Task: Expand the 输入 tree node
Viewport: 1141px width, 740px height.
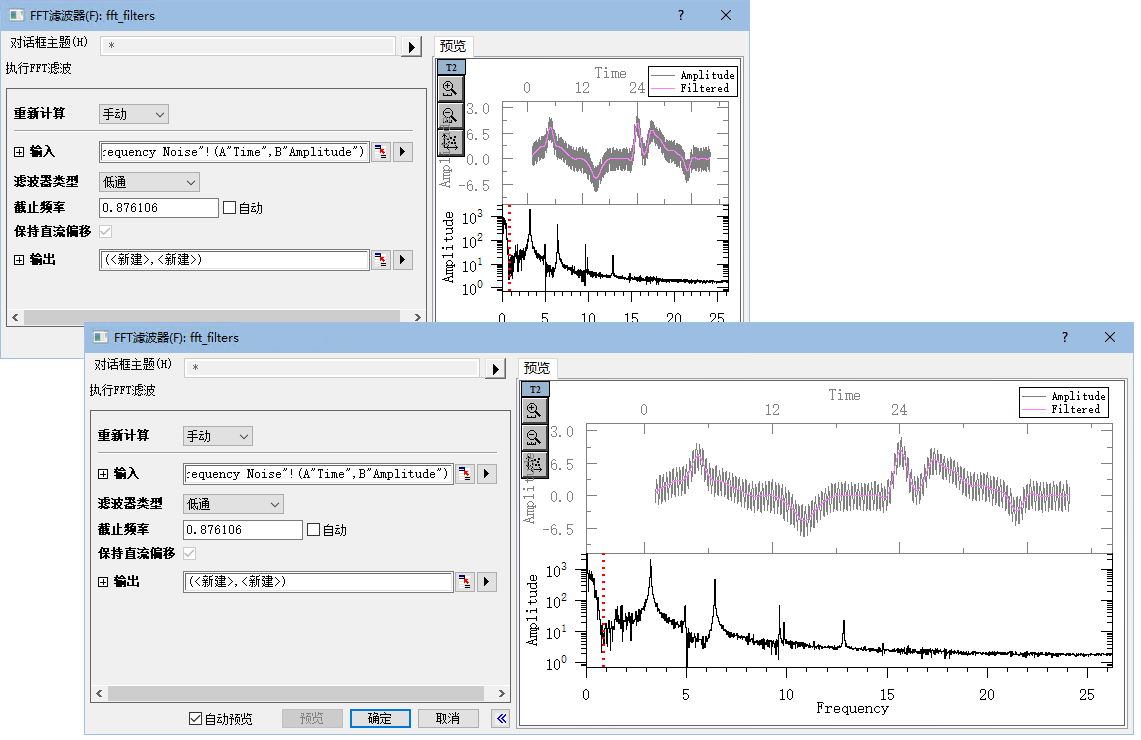Action: pos(103,474)
